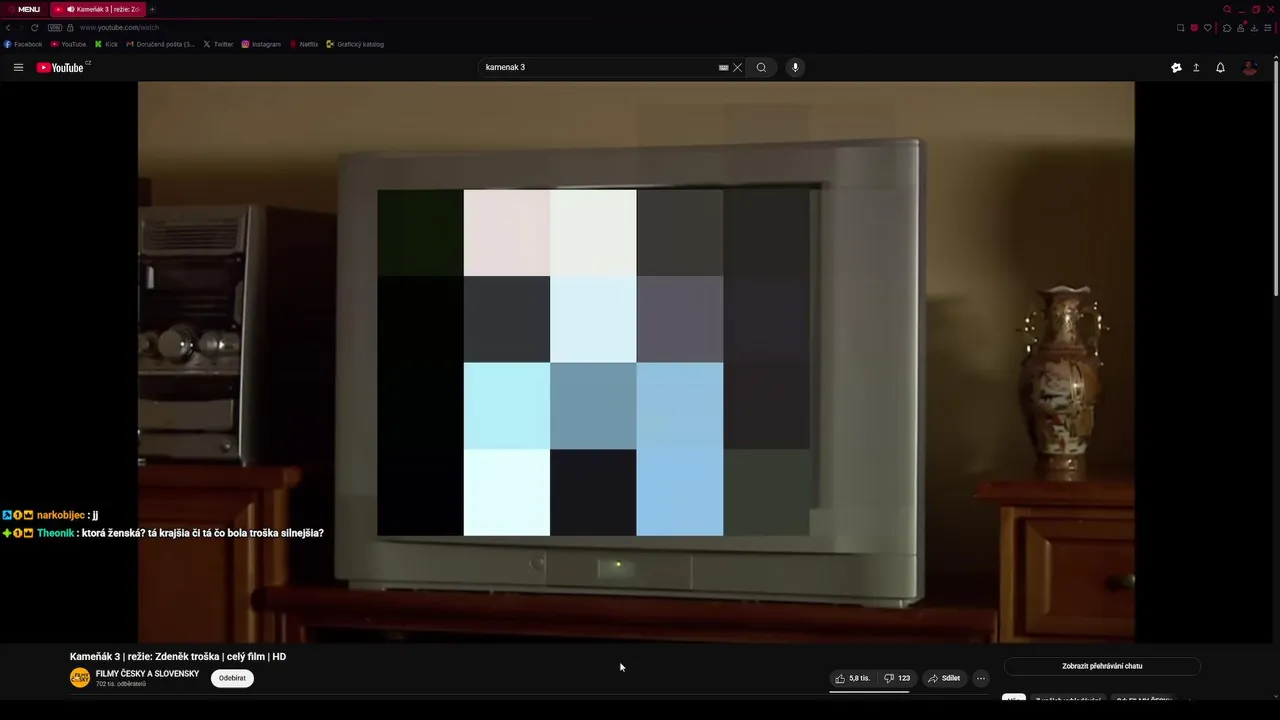Dislike the video (123)
This screenshot has height=720, width=1280.
tap(897, 678)
